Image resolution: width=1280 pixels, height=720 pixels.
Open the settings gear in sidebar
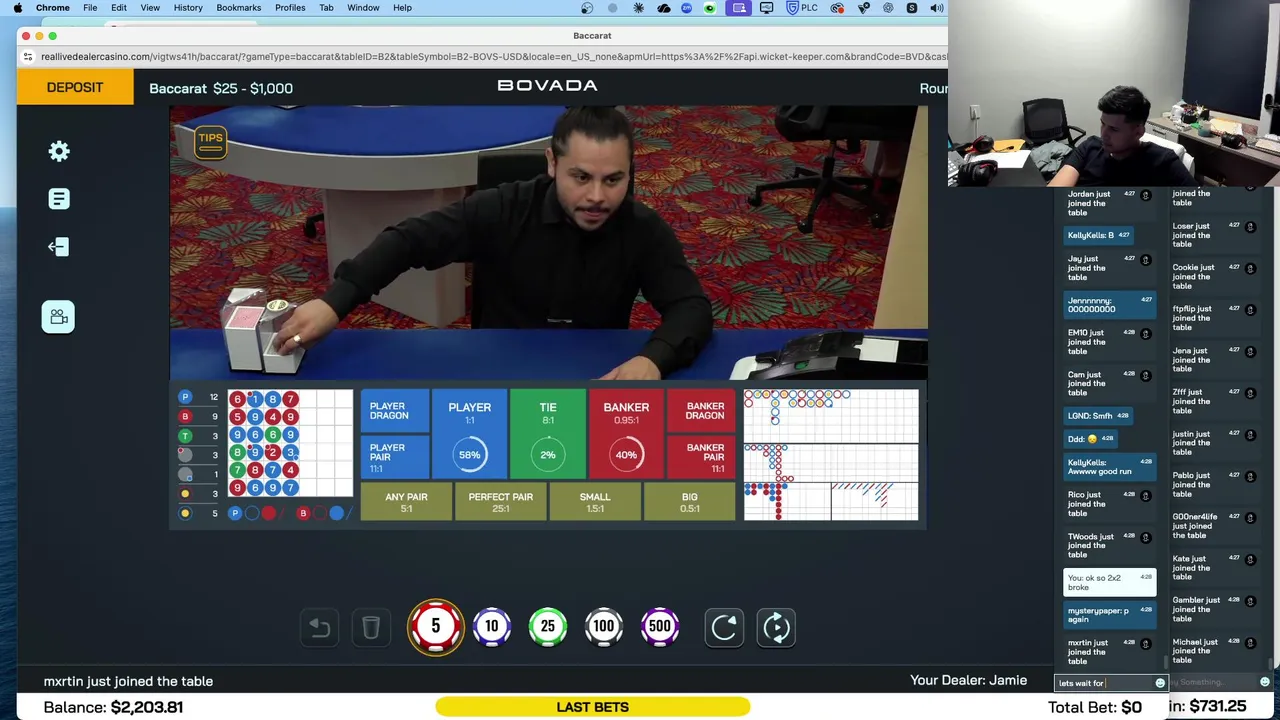pyautogui.click(x=59, y=151)
